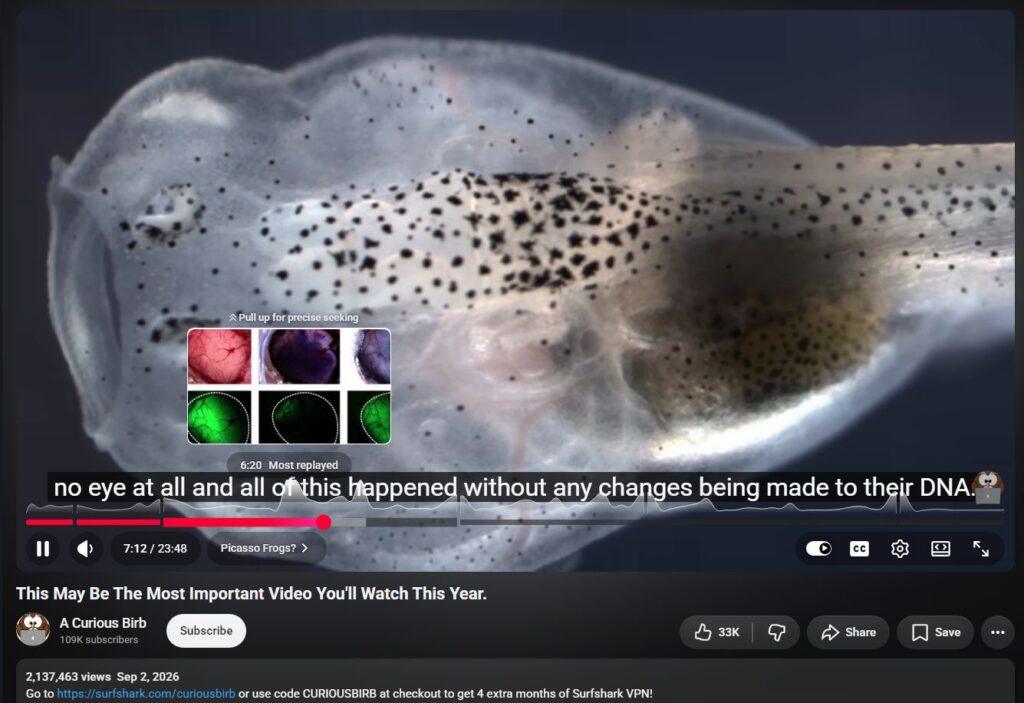Click the red progress scrubber handle

tap(323, 521)
